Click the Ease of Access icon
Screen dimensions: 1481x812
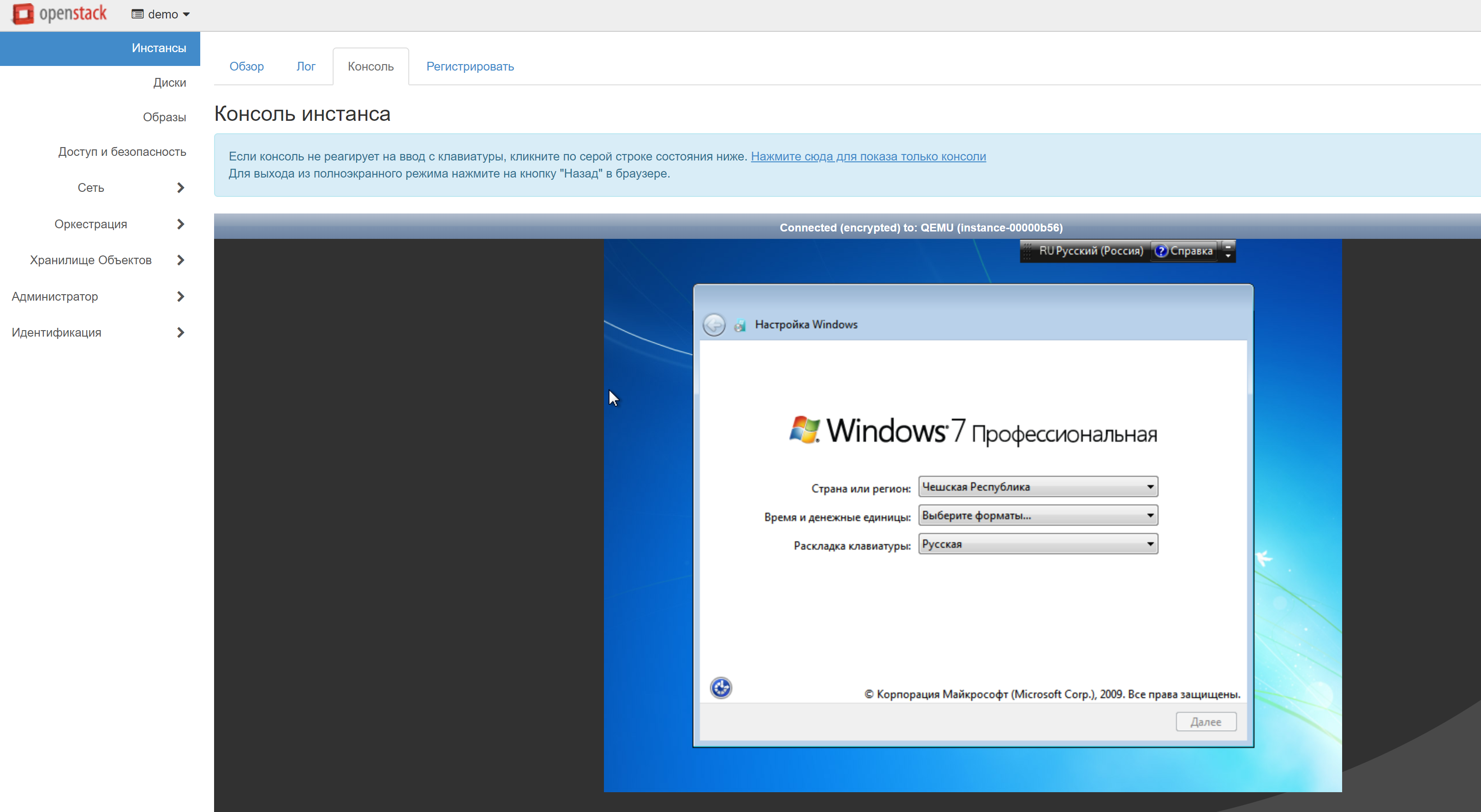tap(721, 688)
